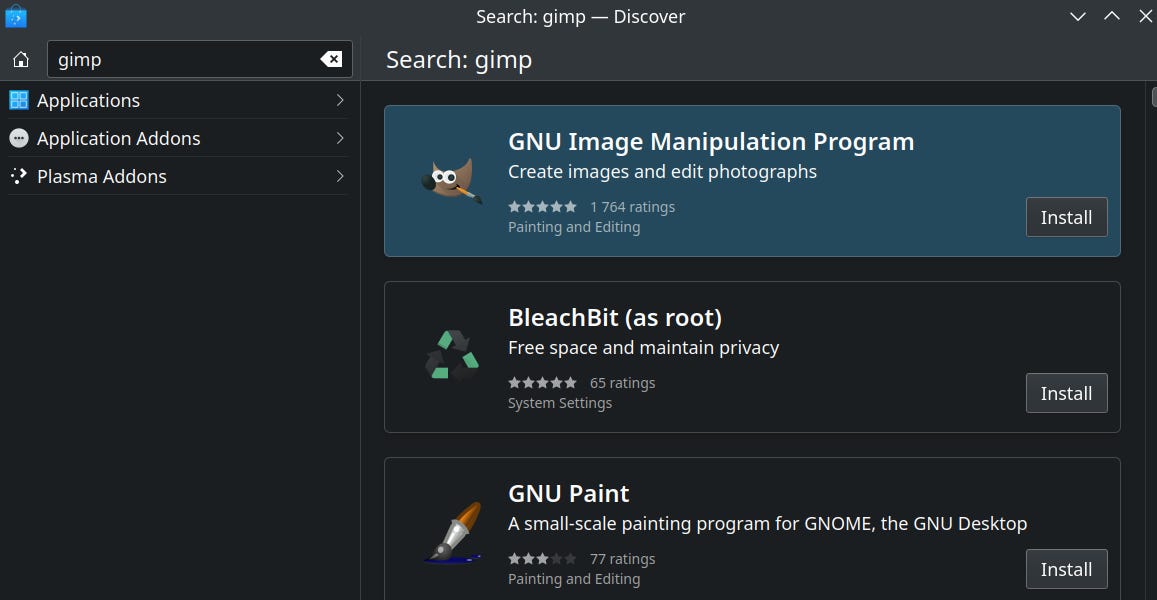Image resolution: width=1157 pixels, height=600 pixels.
Task: Open the GNU Image Manipulation Program app icon
Action: (x=450, y=178)
